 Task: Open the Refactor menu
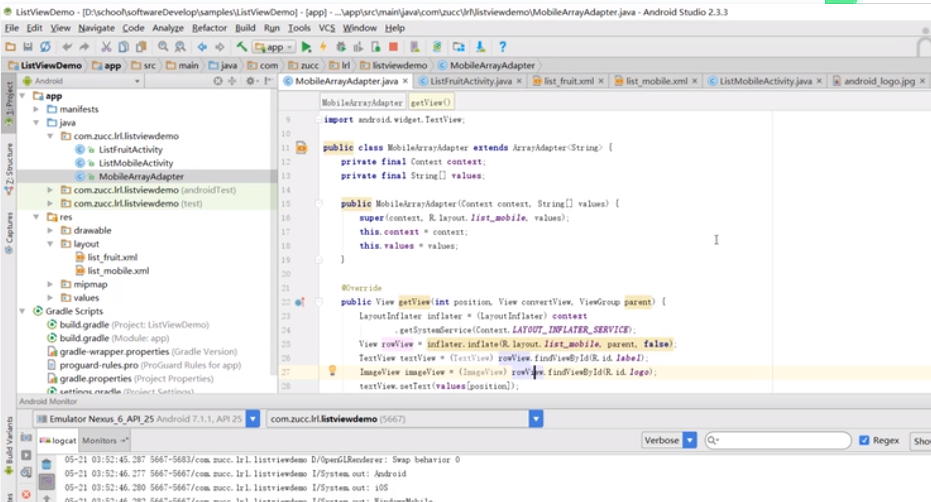(209, 28)
